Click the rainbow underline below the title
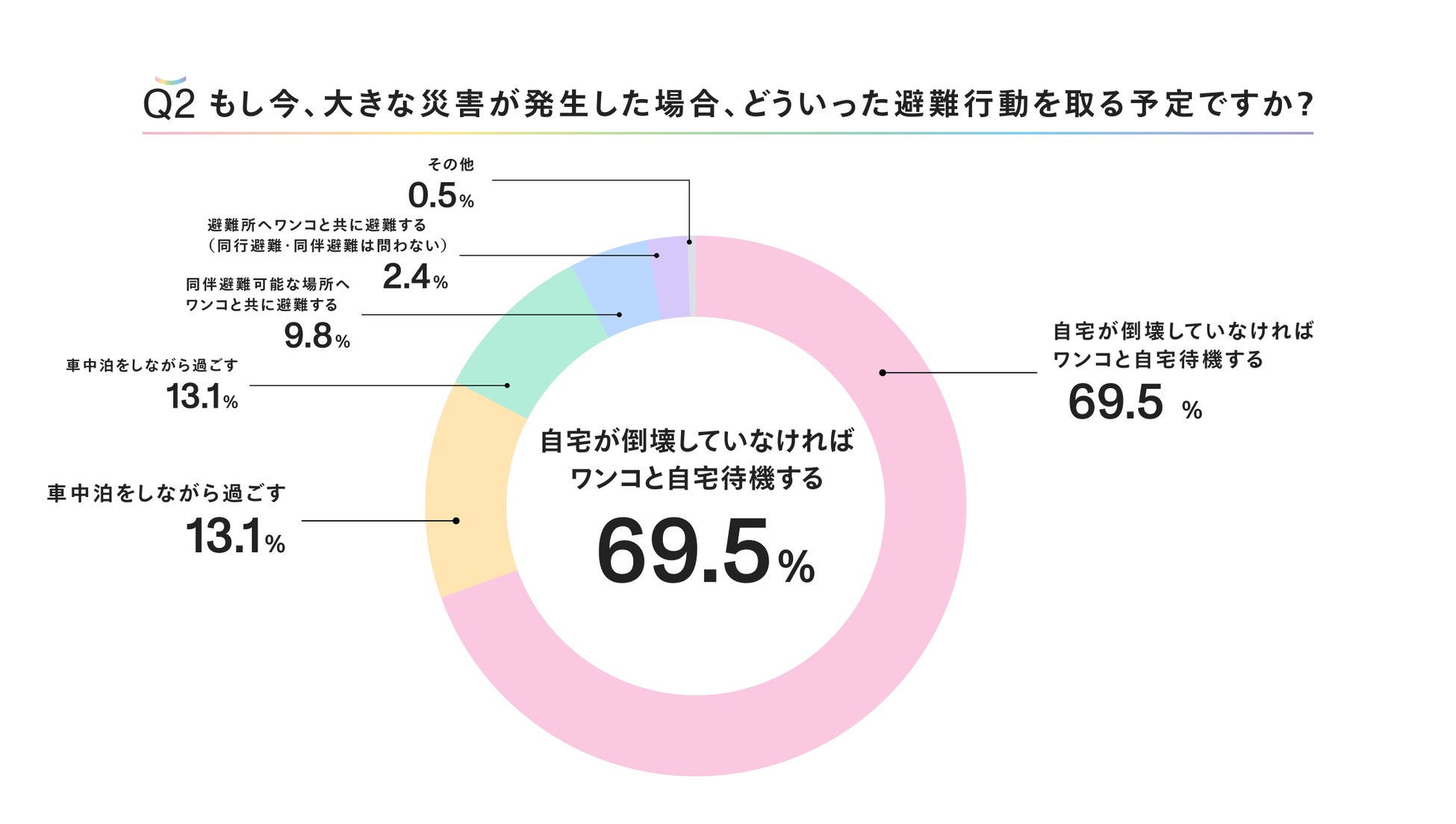 (x=727, y=134)
